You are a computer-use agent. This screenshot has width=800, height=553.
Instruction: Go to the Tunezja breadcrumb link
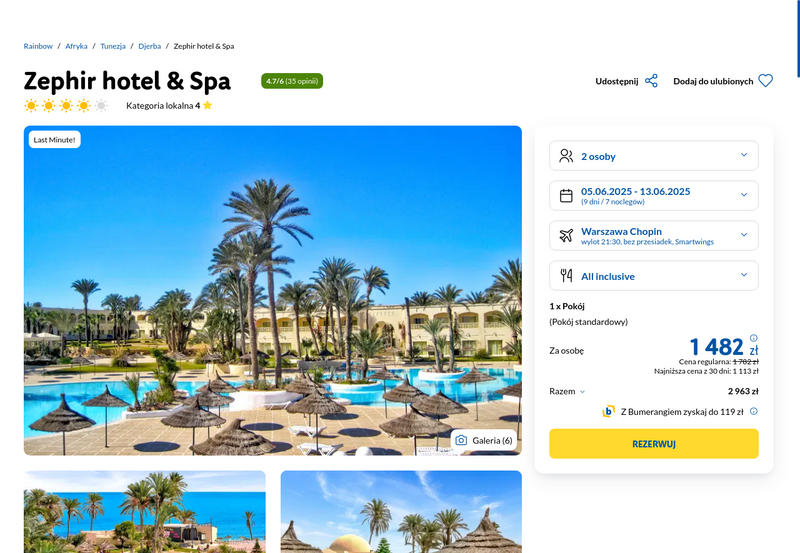(113, 46)
